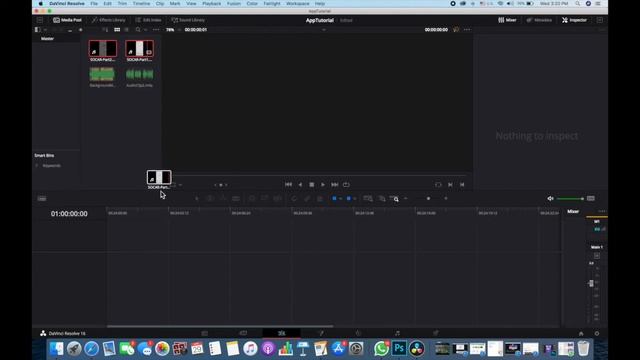Viewport: 640px width, 360px height.
Task: Switch to the Color page
Action: (x=358, y=333)
